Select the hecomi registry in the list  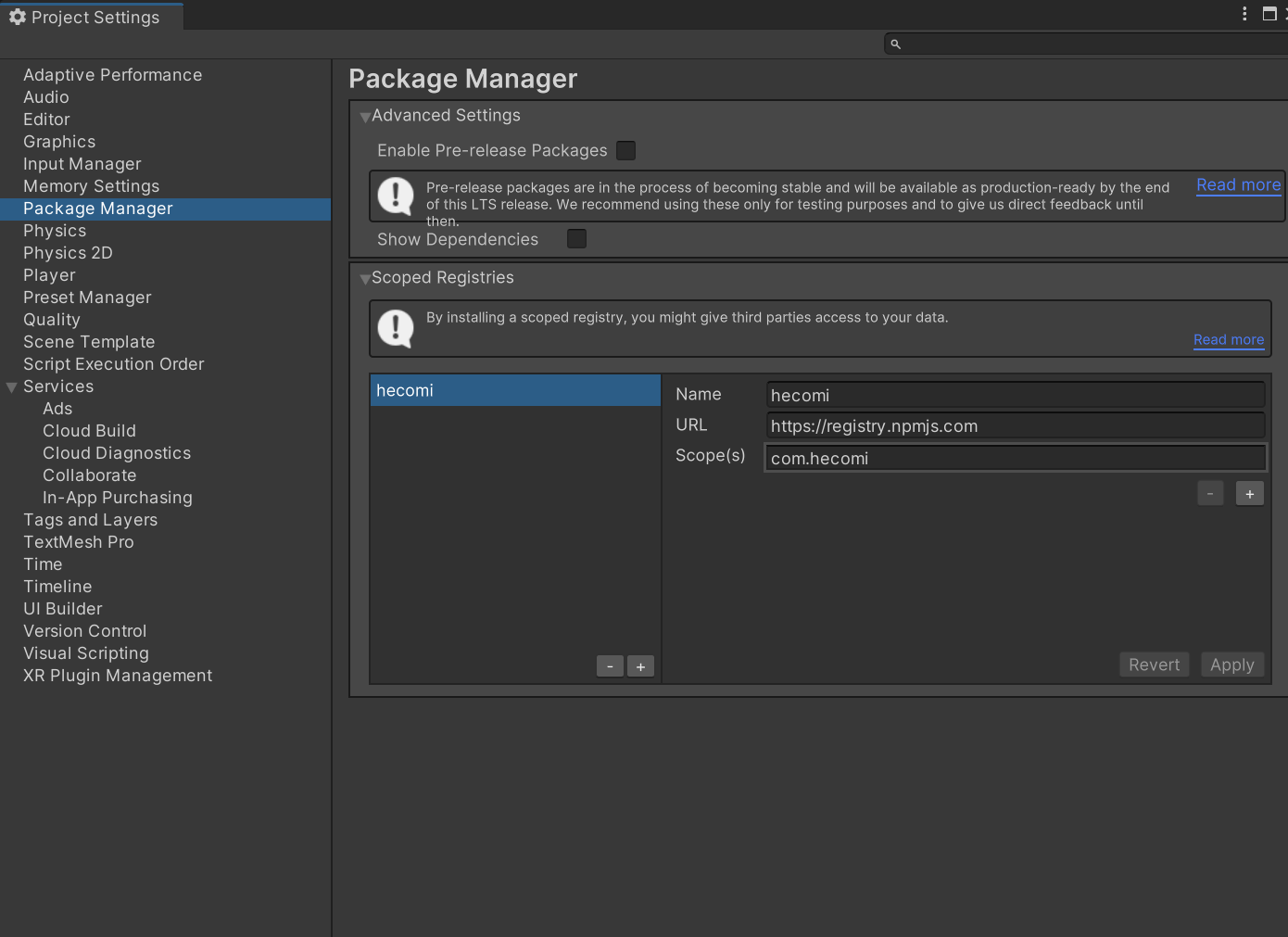click(515, 390)
